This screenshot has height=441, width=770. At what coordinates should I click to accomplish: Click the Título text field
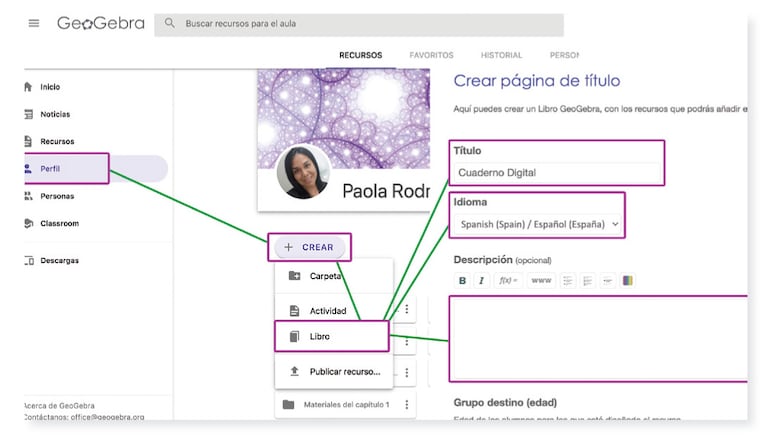(557, 173)
